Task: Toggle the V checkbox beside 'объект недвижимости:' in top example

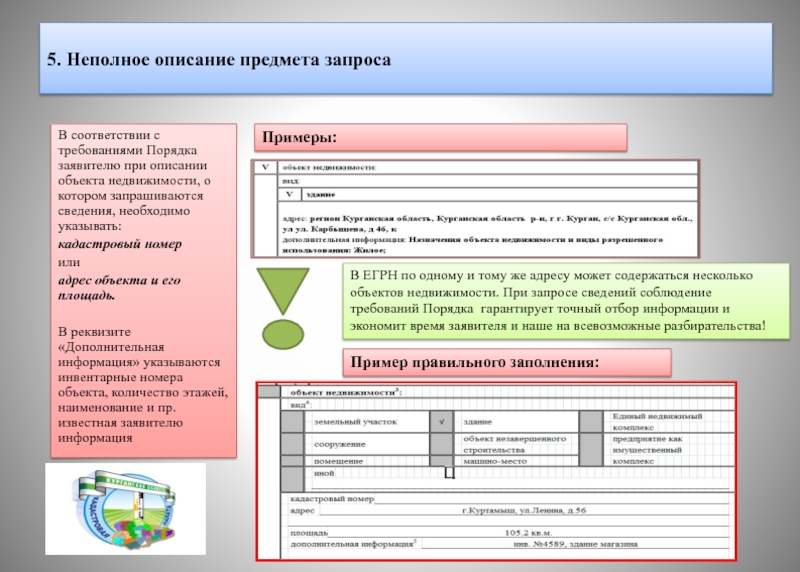Action: [x=265, y=167]
